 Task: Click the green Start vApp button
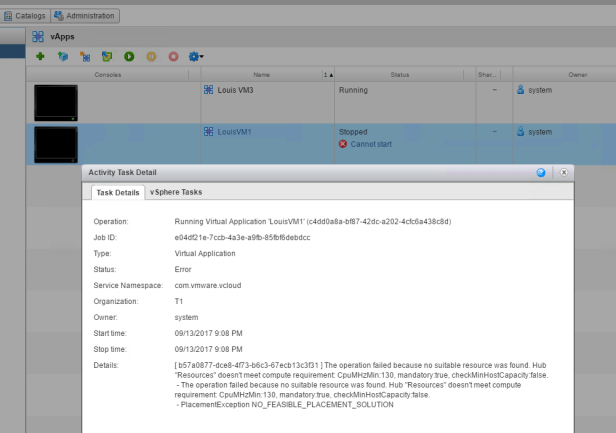129,57
